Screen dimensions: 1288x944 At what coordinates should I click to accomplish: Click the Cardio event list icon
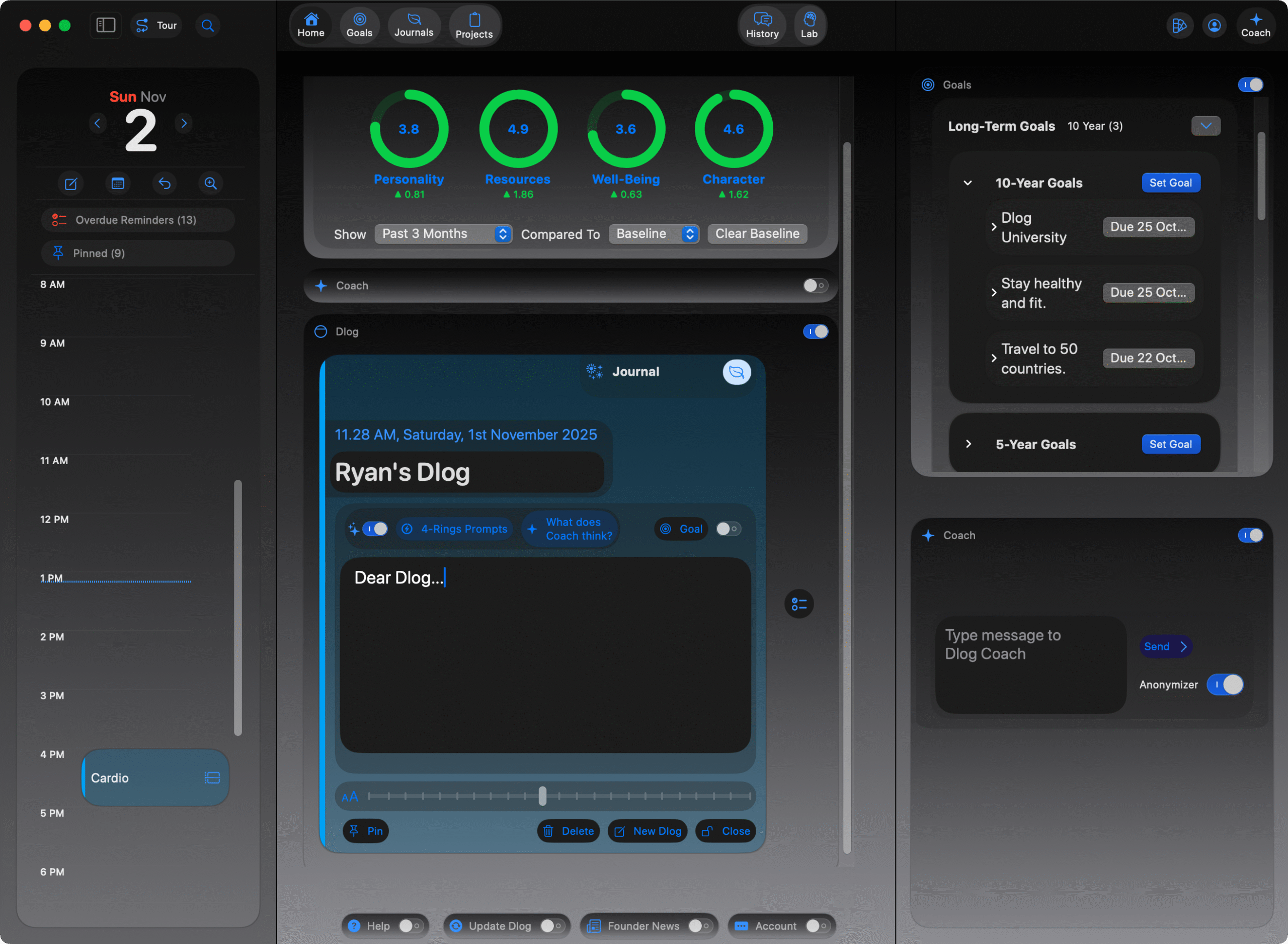(x=212, y=777)
